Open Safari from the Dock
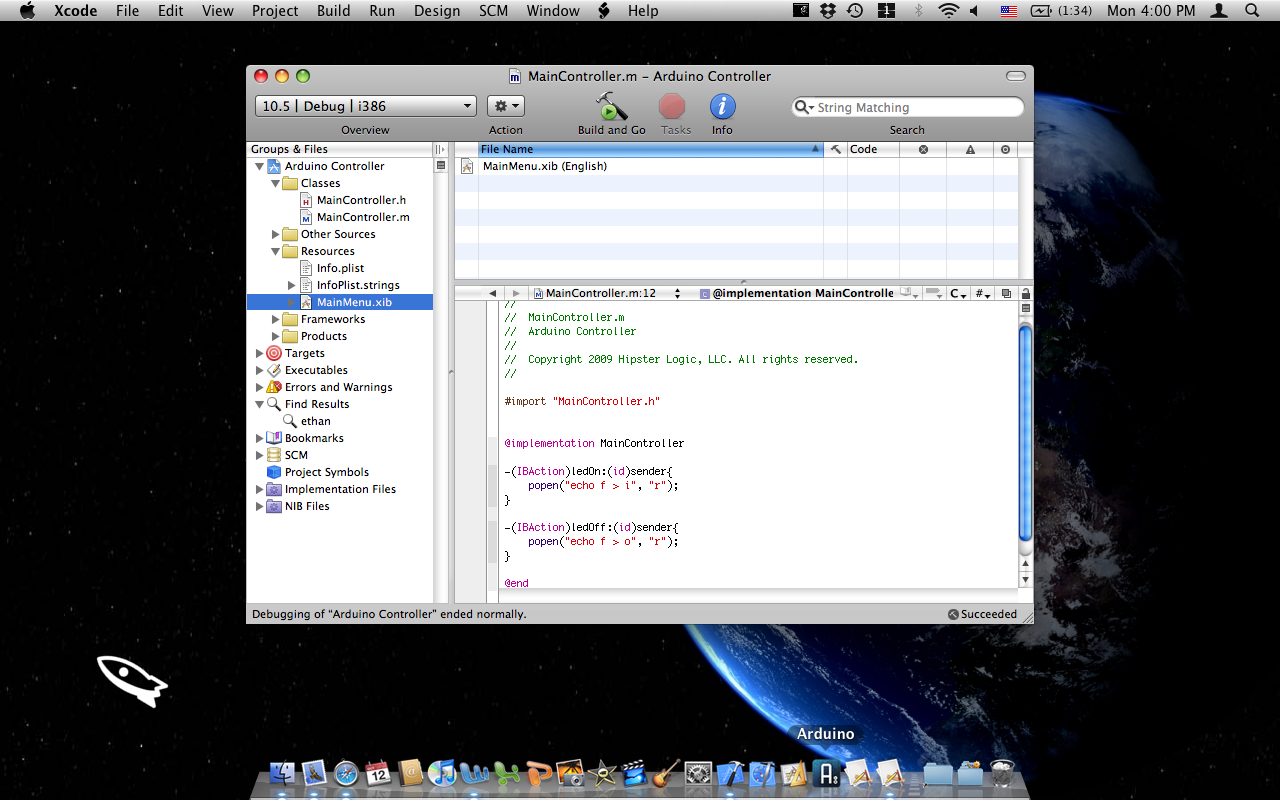Viewport: 1280px width, 800px height. (x=346, y=773)
